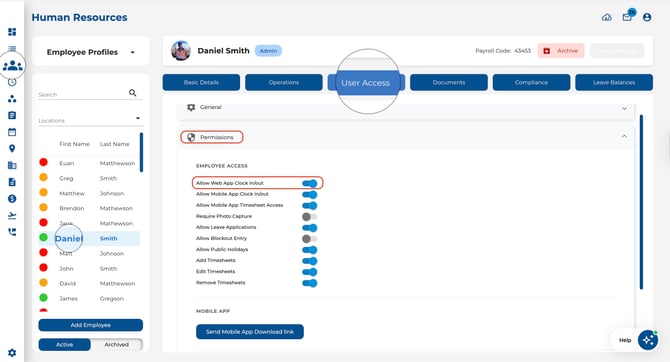Screen dimensions: 670x362
Task: Click the three-dot teams icon in sidebar
Action: pyautogui.click(x=12, y=99)
